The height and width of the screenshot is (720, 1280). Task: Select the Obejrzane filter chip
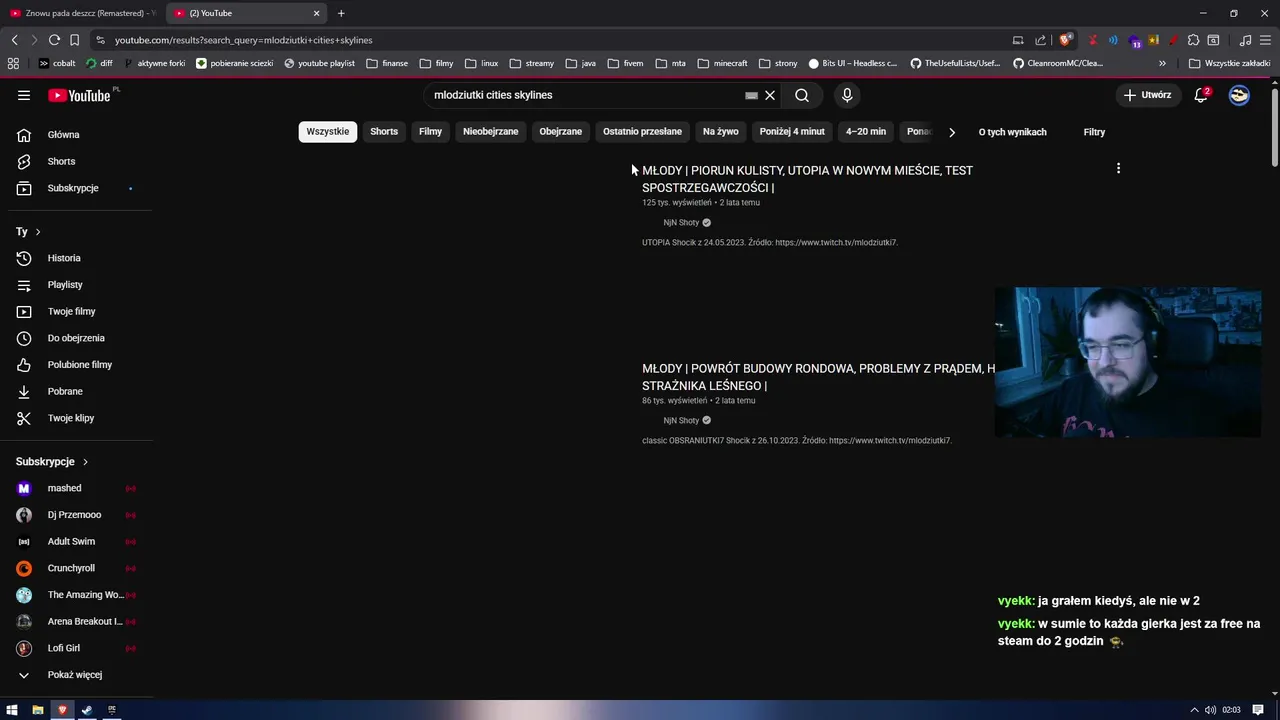[x=561, y=132]
